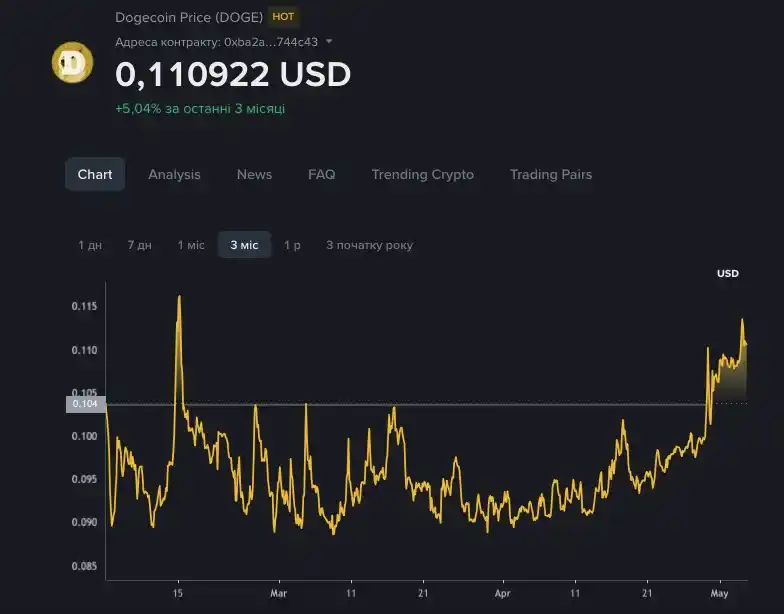Click the May label on the x-axis
Viewport: 784px width, 614px height.
click(720, 594)
